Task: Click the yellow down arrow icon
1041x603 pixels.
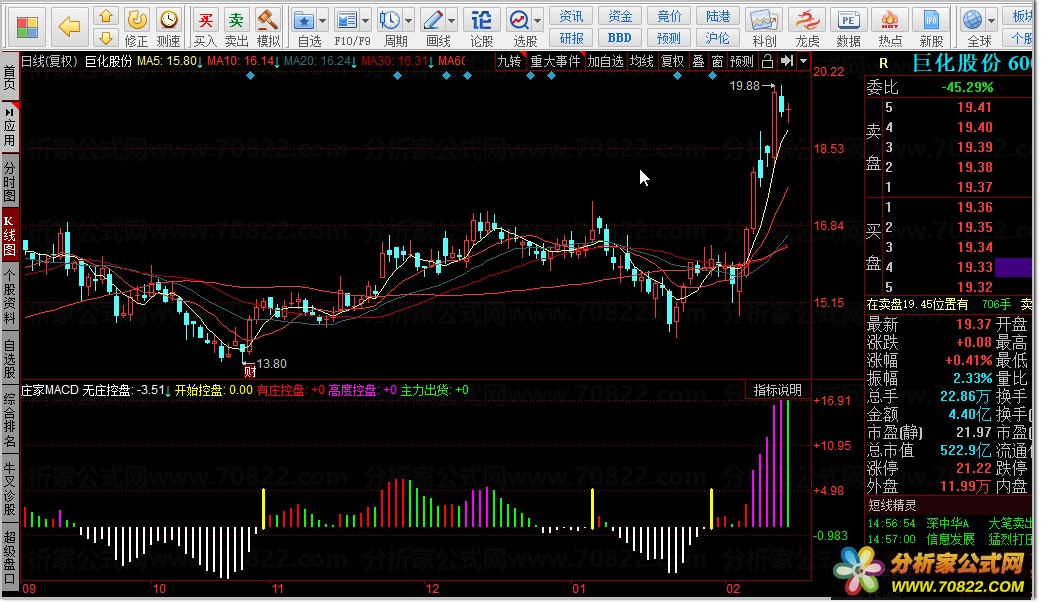Action: point(106,37)
